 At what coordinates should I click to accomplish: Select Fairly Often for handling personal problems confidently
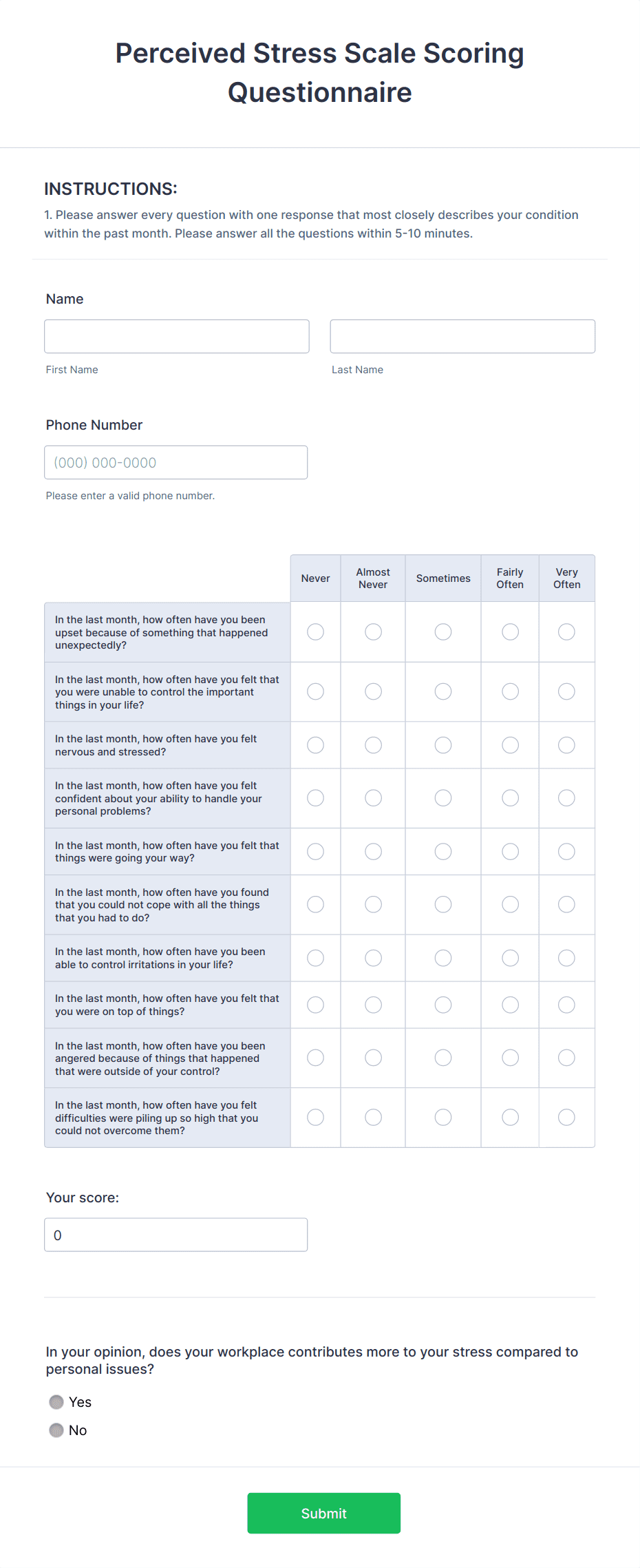(510, 797)
